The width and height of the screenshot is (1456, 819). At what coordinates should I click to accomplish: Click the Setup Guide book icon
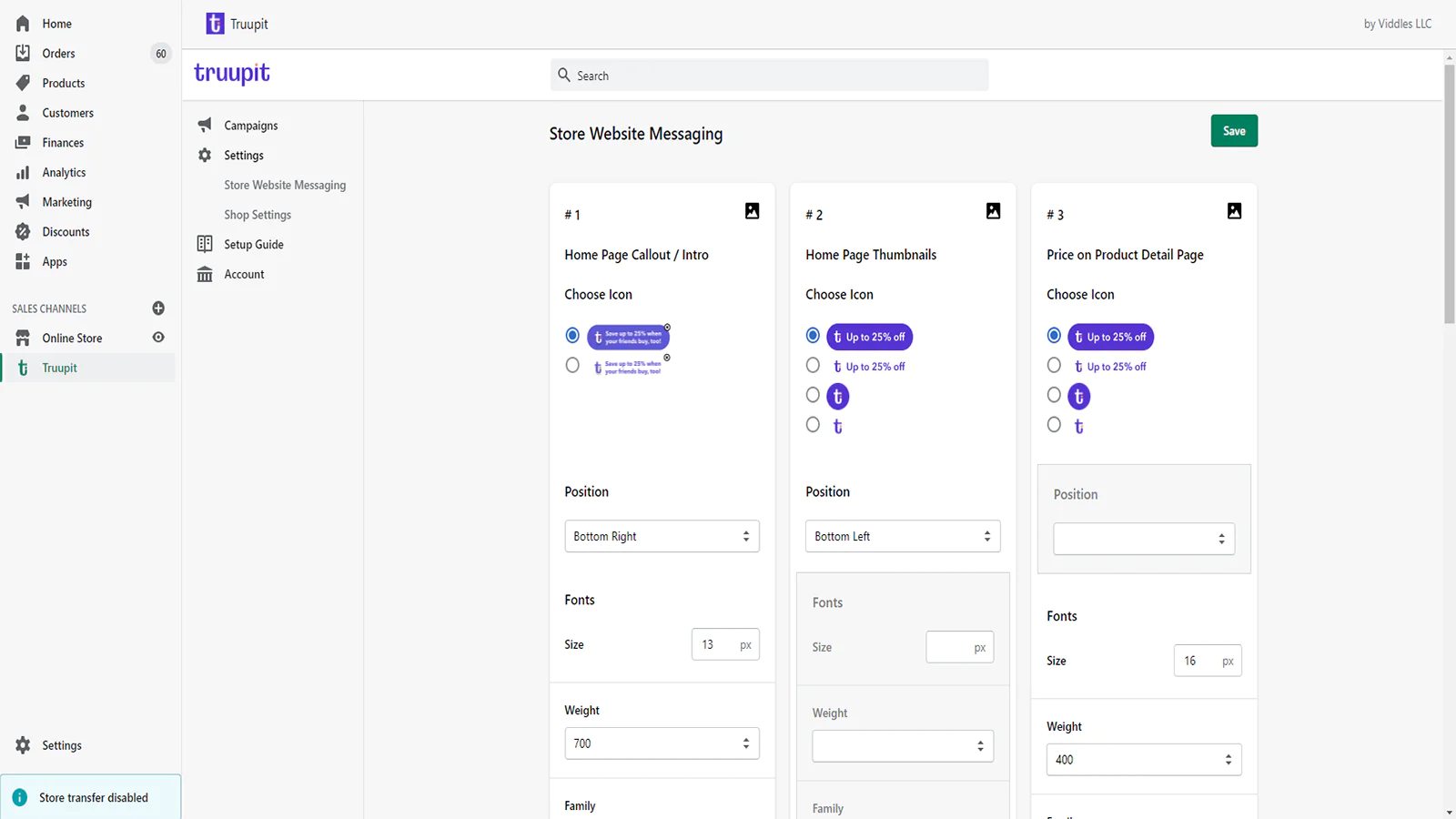pos(205,244)
